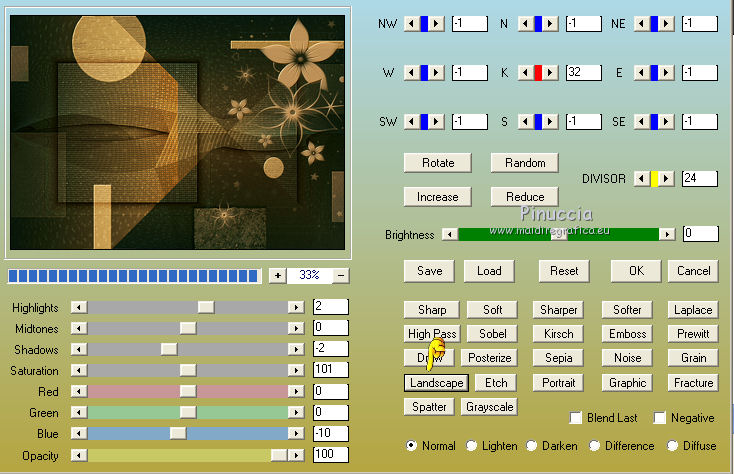Viewport: 734px width, 474px height.
Task: Click Midtones slider right arrow
Action: click(x=296, y=328)
